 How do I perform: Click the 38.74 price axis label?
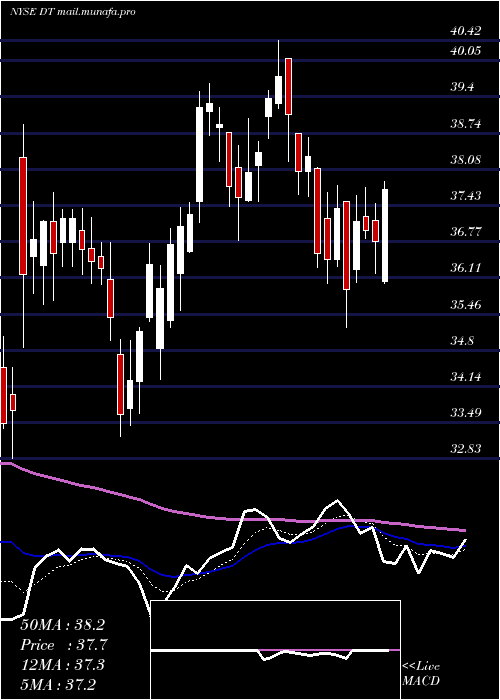[466, 124]
